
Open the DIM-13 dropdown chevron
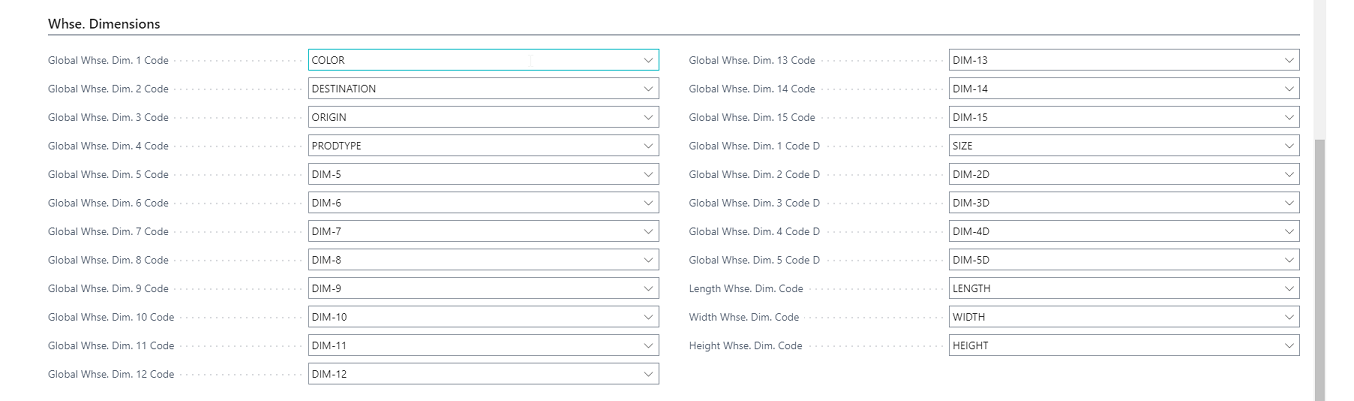tap(1288, 60)
